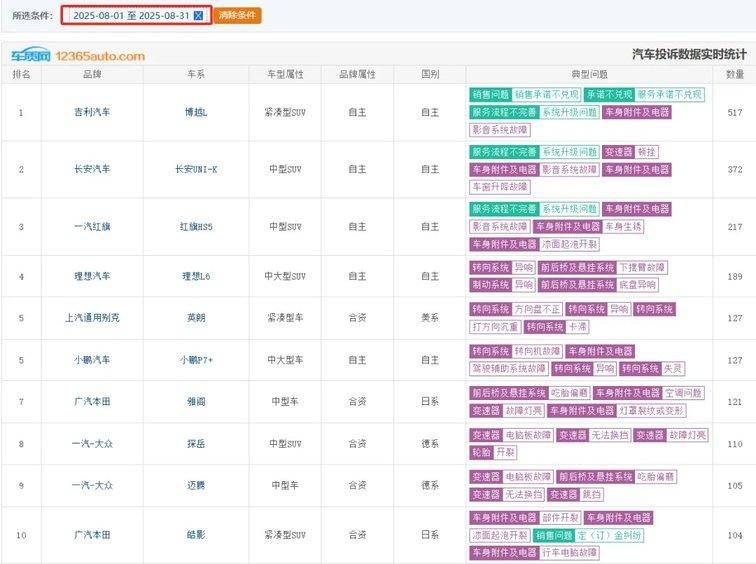Click the complaint count 189
This screenshot has width=756, height=564.
click(x=735, y=276)
